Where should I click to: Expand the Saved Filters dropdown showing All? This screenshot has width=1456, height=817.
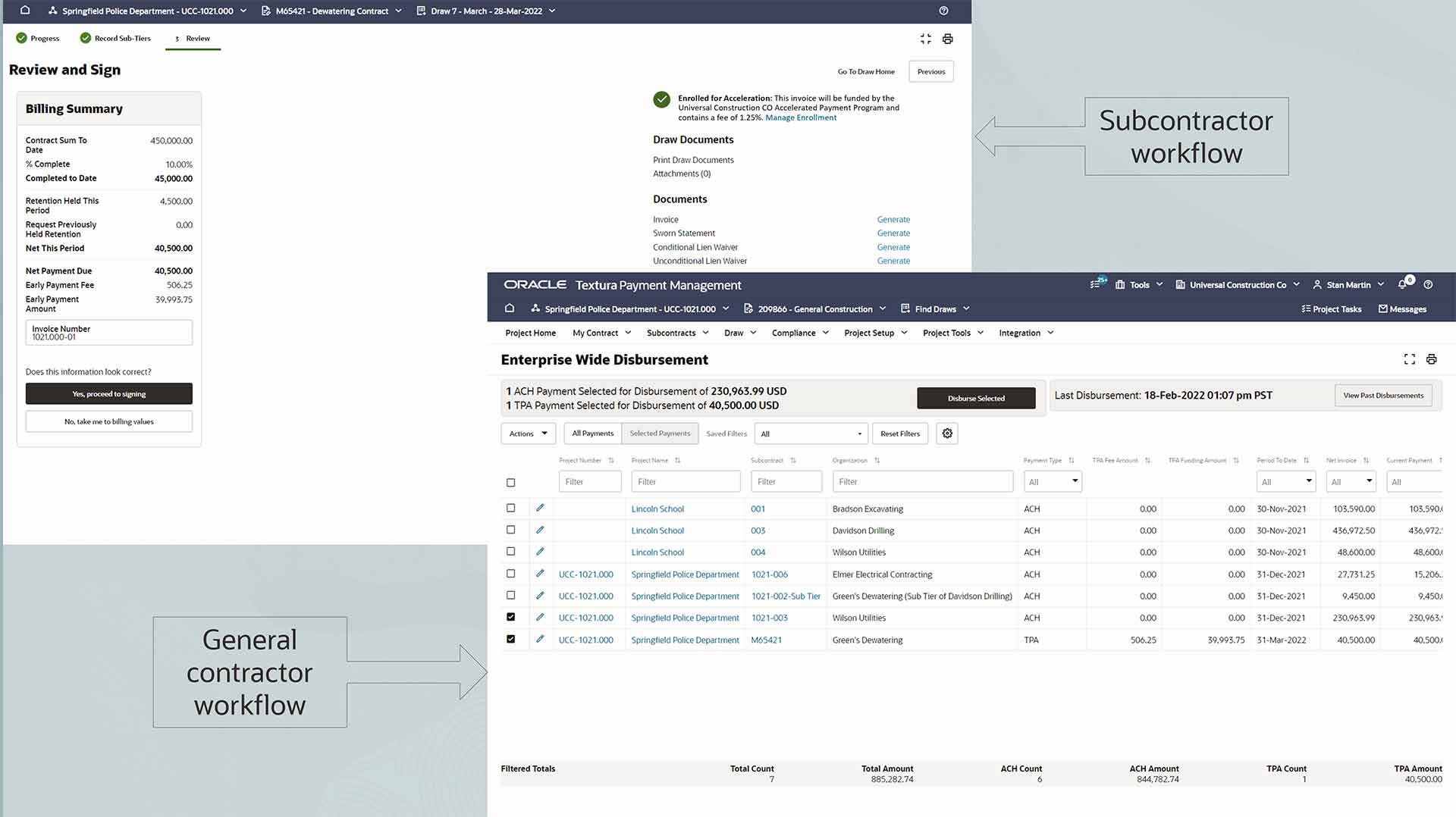click(811, 434)
